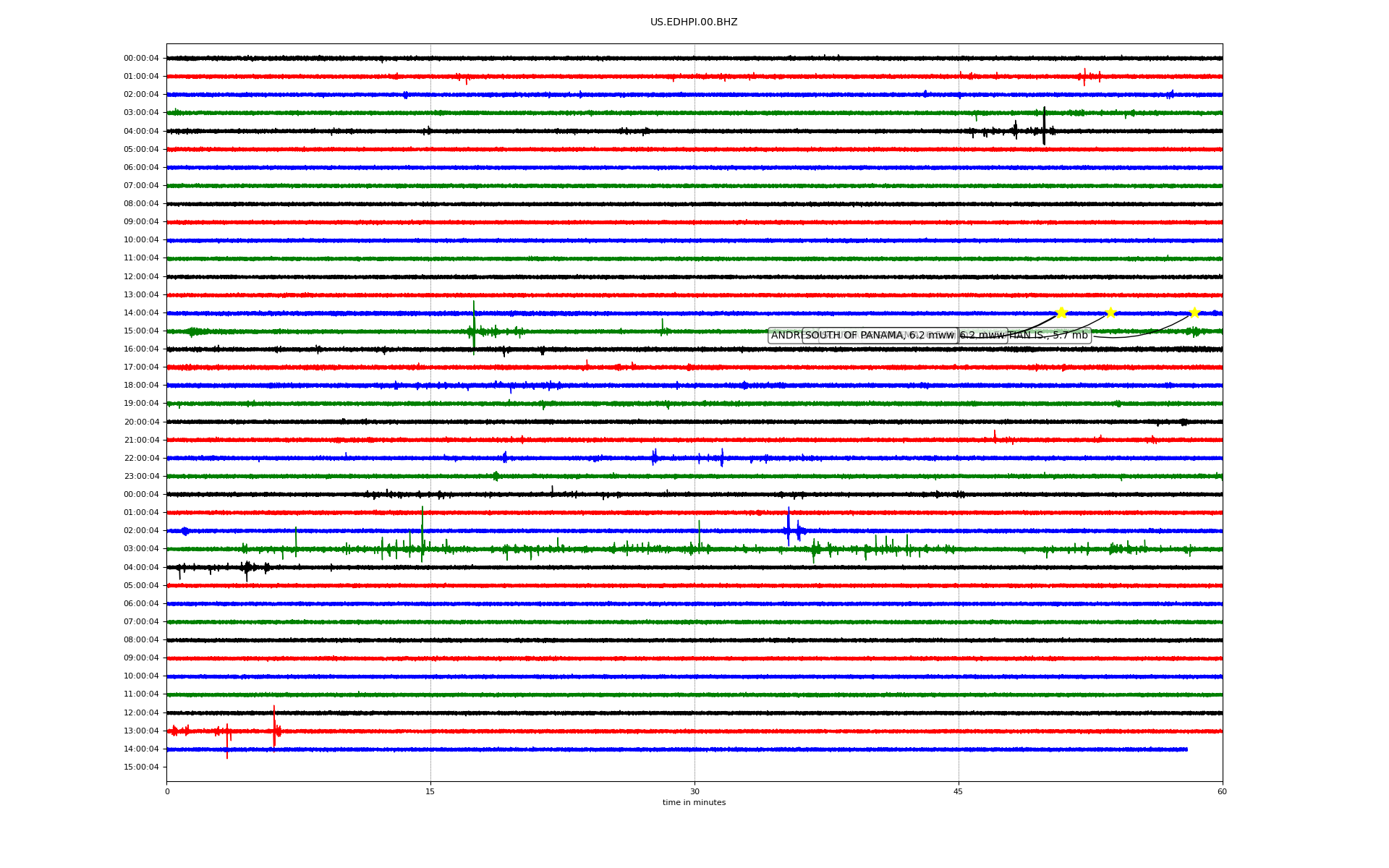Click the first 22:00:04 blue trace label
Viewport: 1389px width, 868px height.
141,458
